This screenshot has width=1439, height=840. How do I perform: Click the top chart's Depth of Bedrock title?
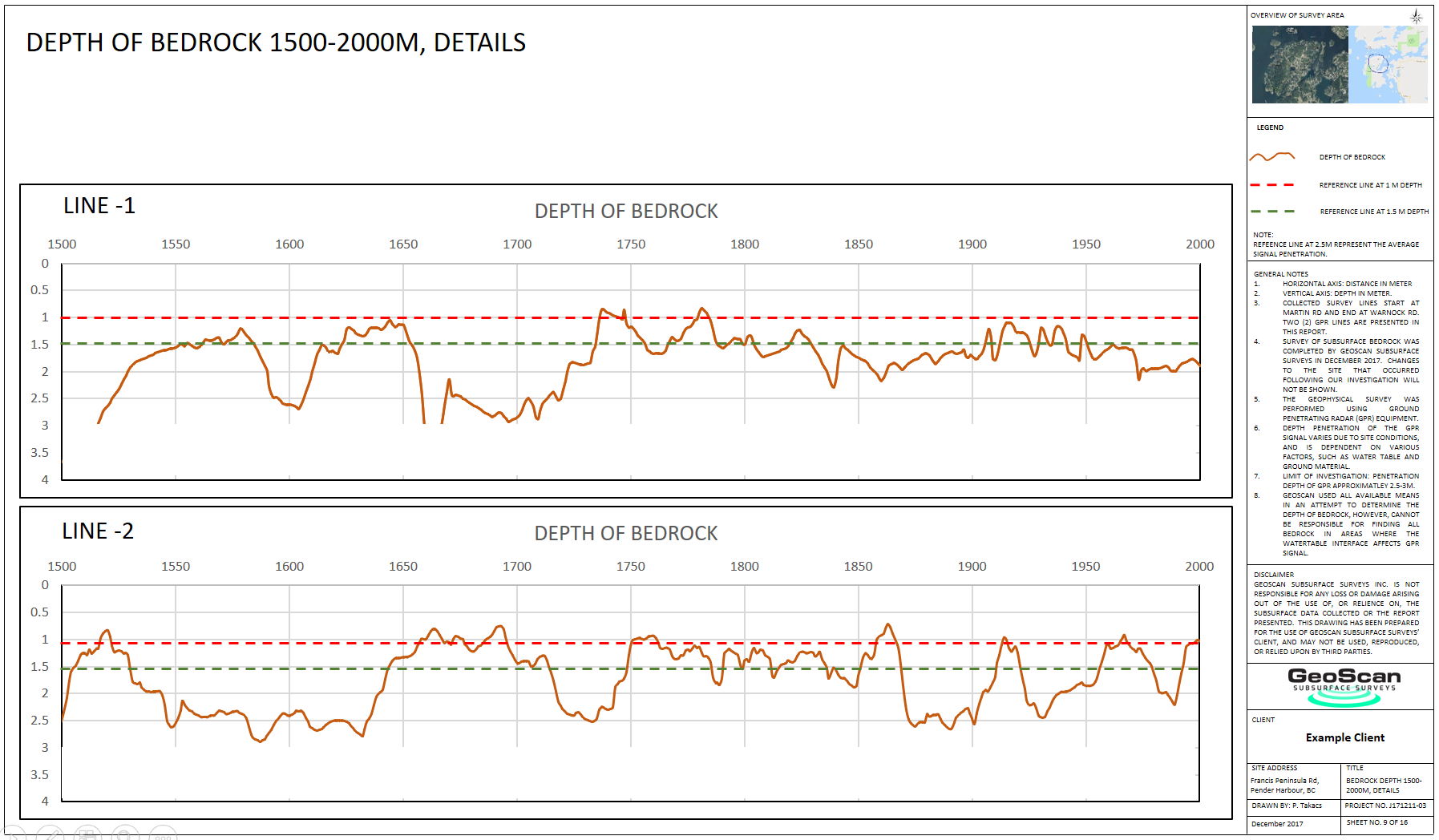[626, 212]
